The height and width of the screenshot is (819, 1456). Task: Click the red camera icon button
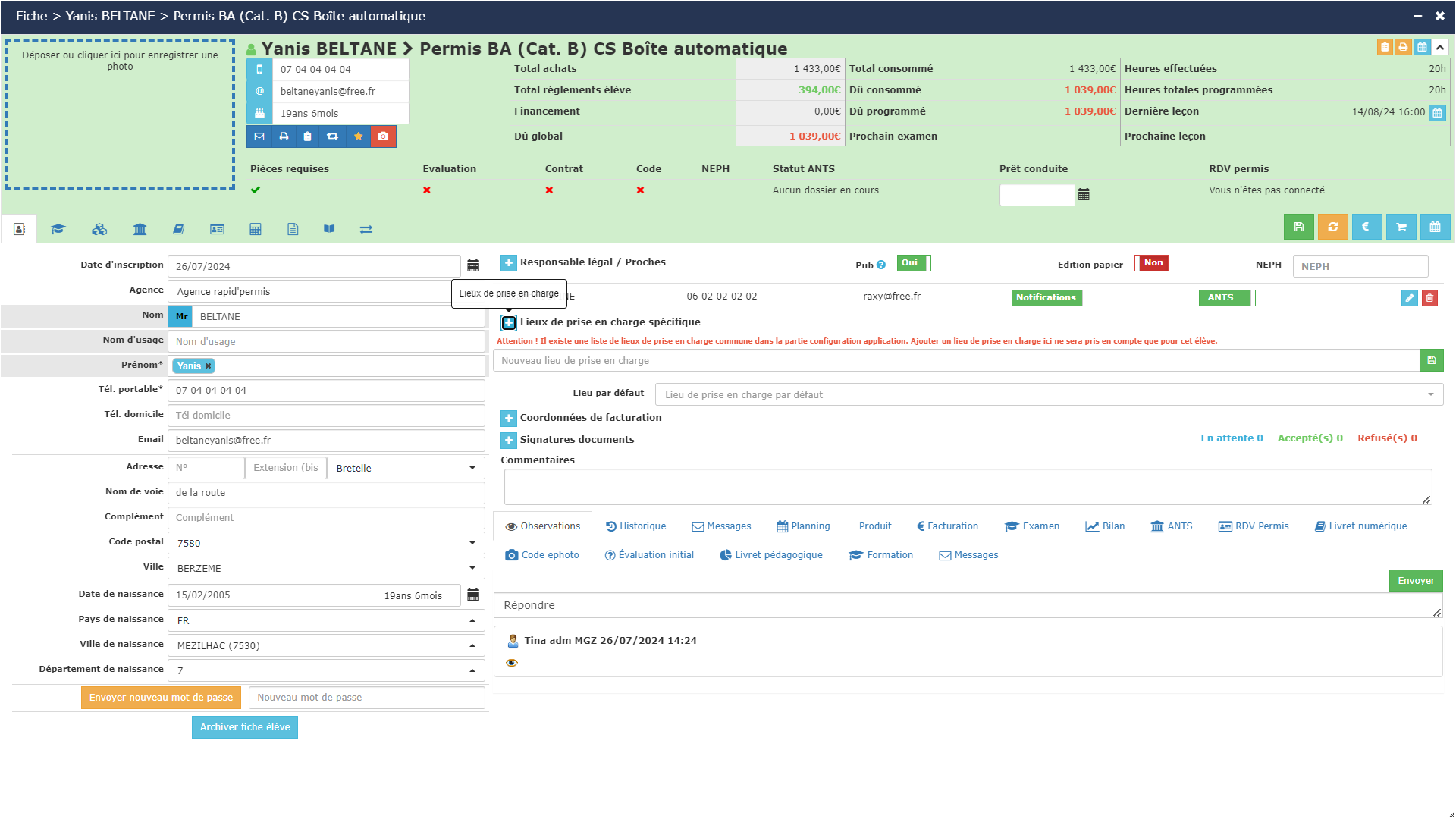click(x=383, y=136)
